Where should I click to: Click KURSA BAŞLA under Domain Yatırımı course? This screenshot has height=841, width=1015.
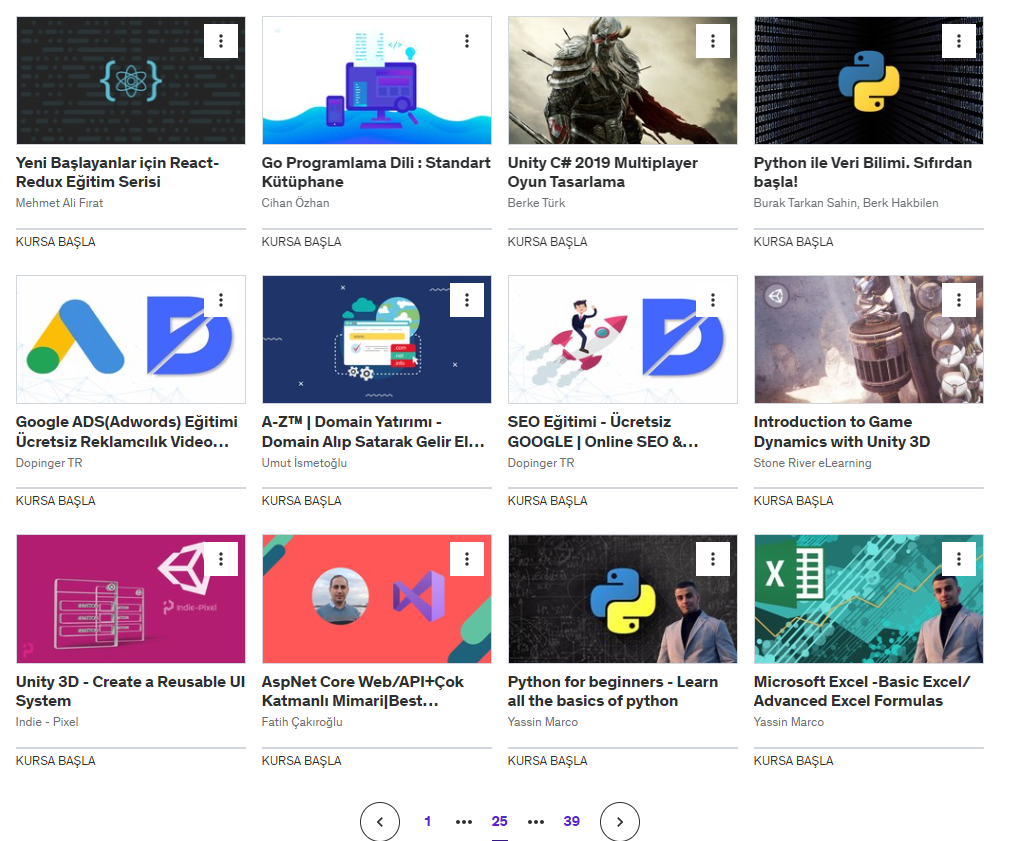[302, 500]
